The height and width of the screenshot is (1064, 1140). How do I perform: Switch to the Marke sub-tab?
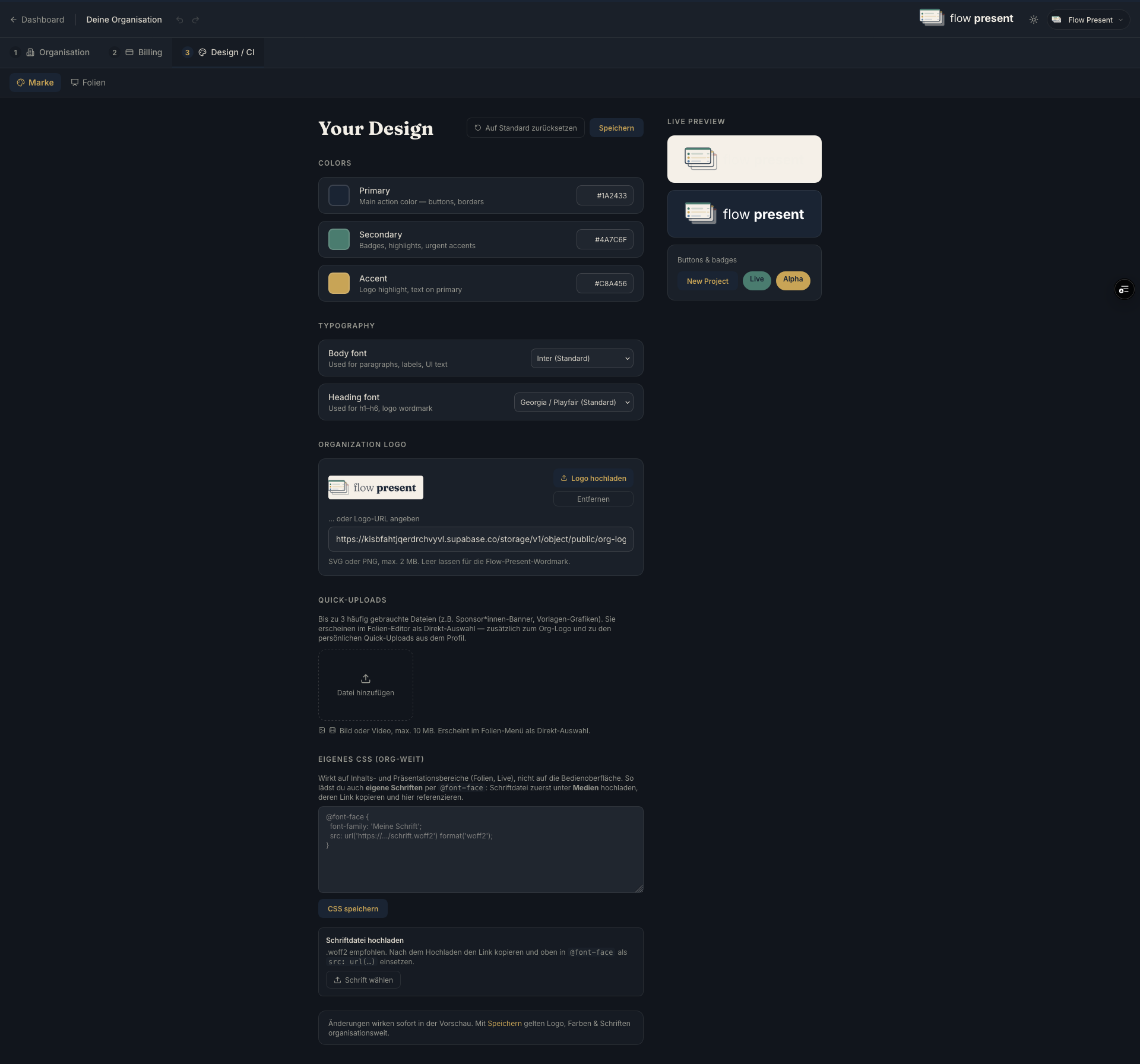[x=35, y=83]
